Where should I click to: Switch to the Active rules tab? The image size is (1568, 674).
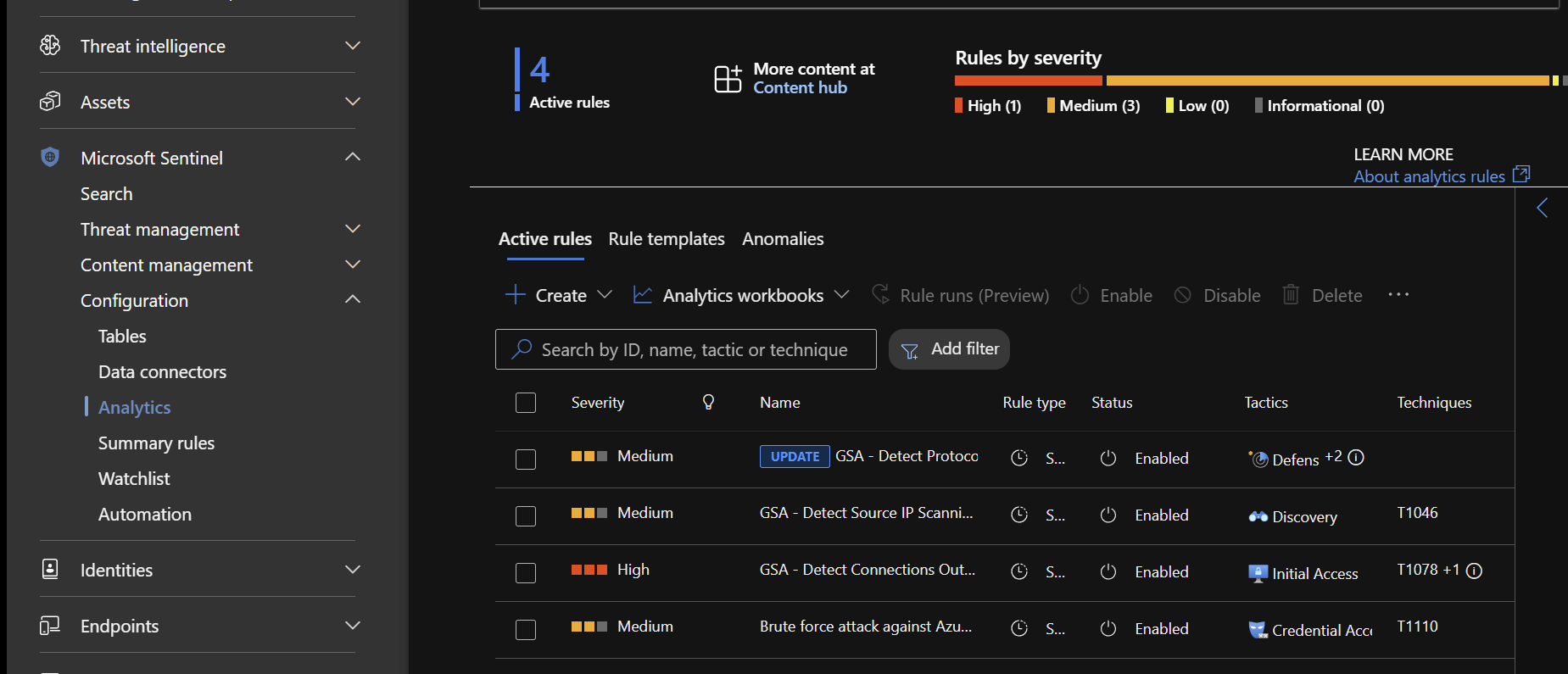tap(545, 239)
